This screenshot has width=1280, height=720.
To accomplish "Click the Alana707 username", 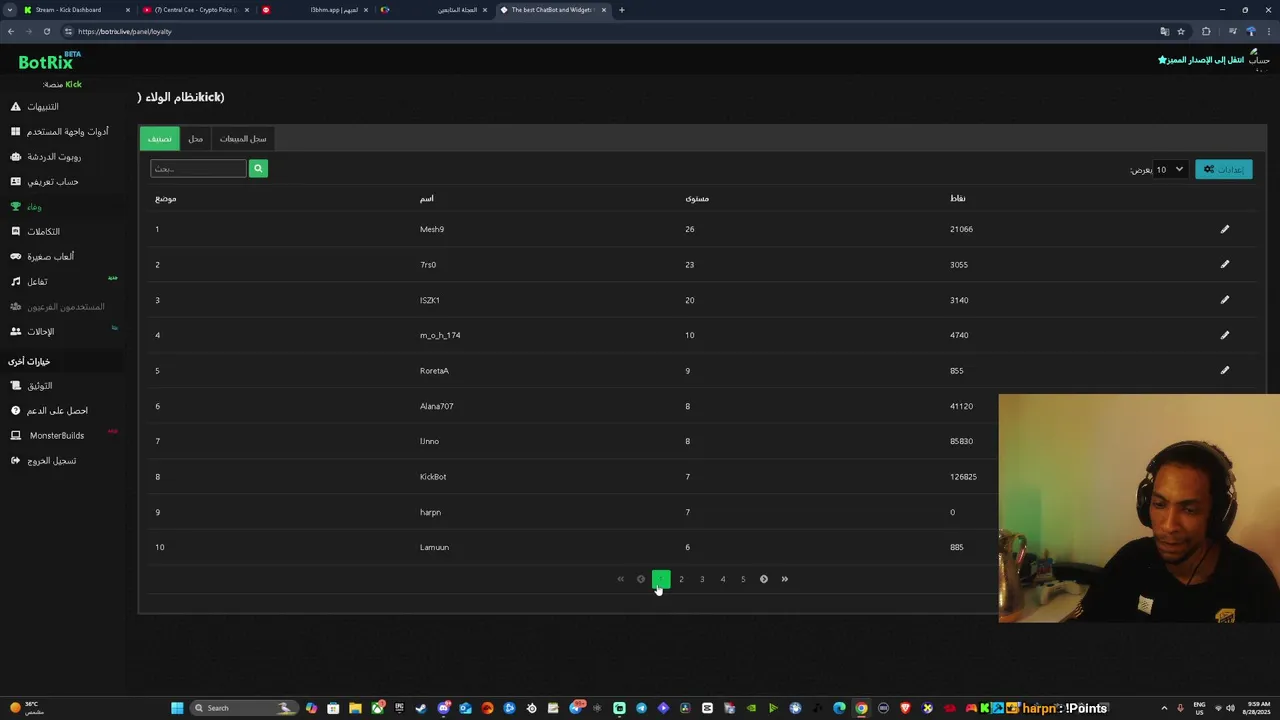I will click(436, 406).
